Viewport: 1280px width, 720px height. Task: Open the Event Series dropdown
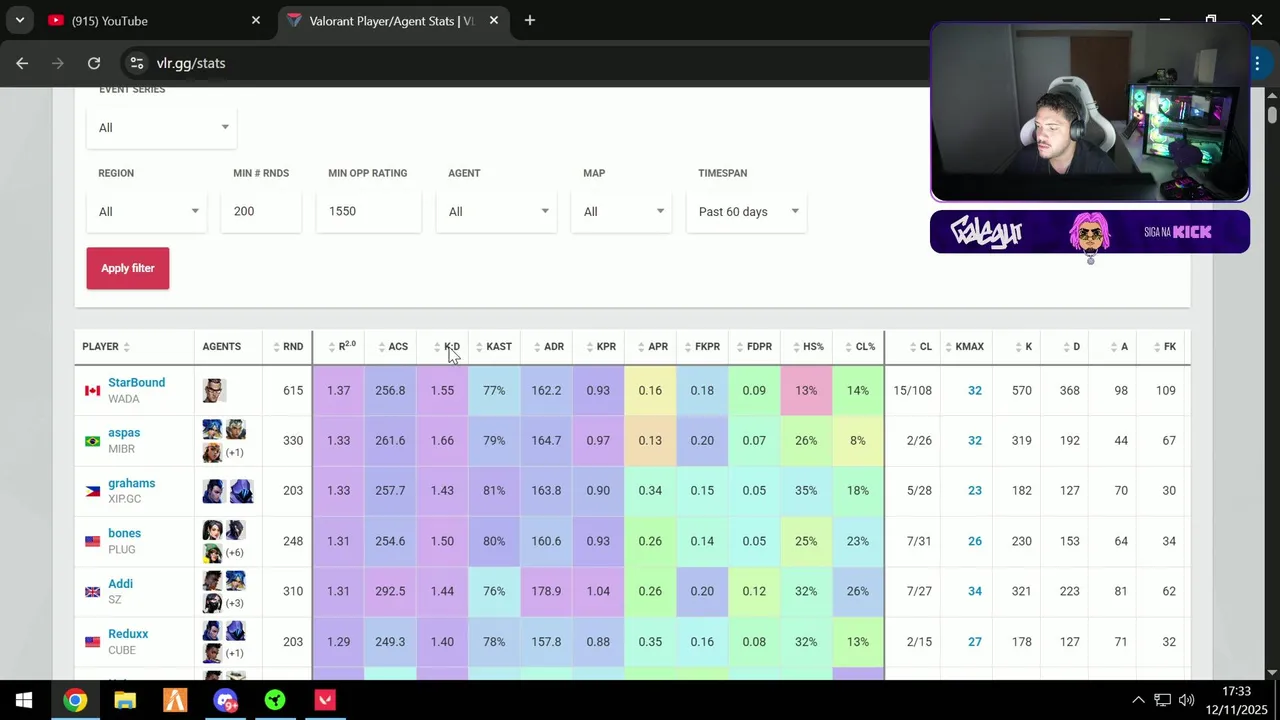tap(161, 128)
